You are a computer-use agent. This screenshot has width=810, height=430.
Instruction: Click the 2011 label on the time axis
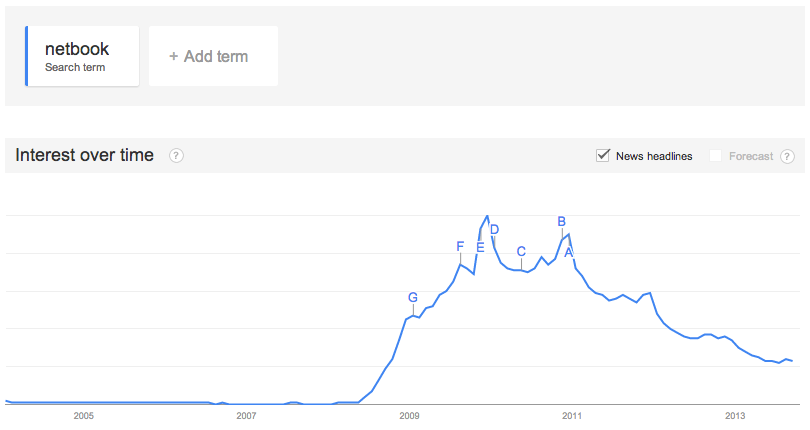tap(572, 416)
